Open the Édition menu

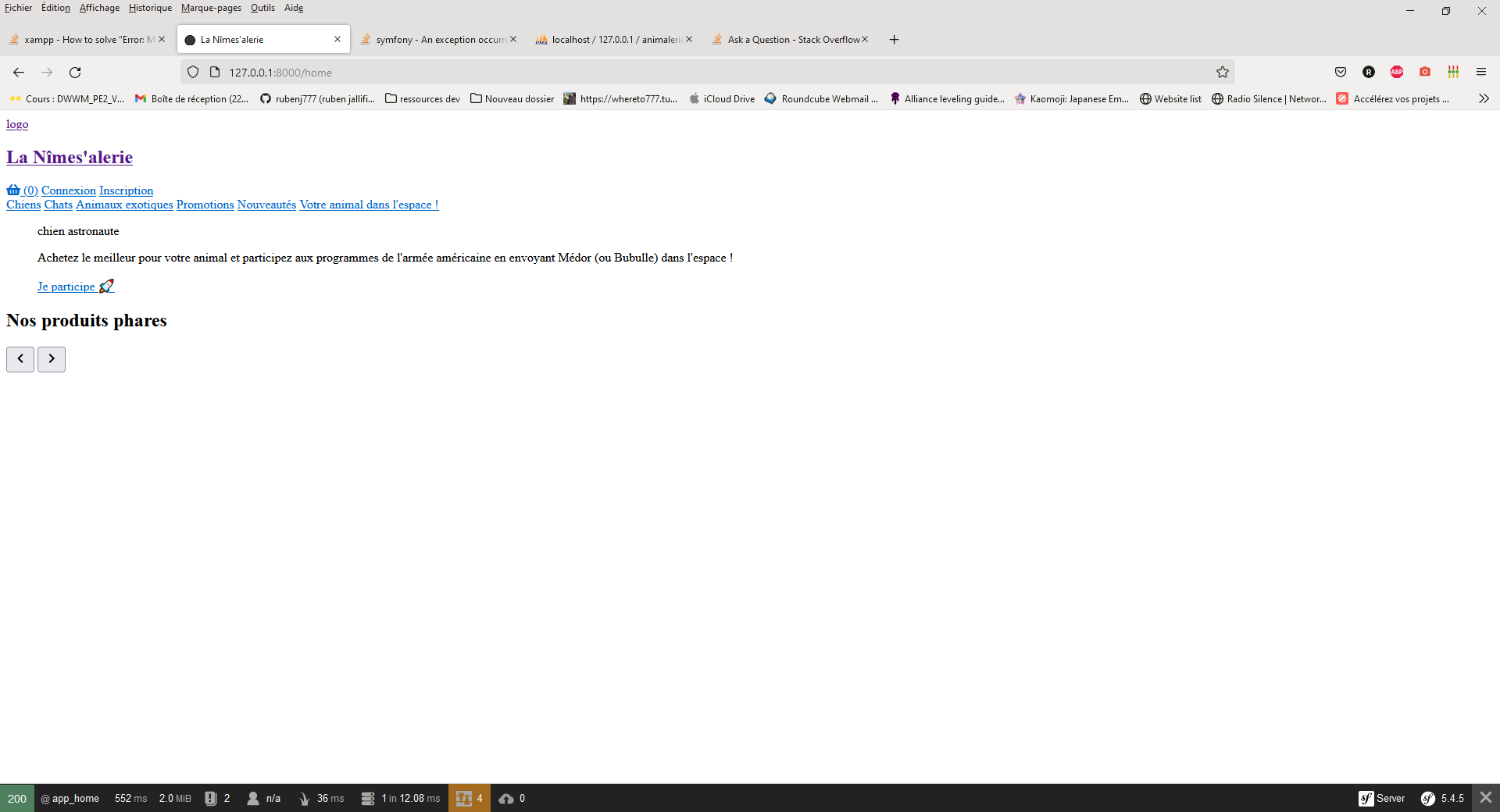tap(55, 8)
